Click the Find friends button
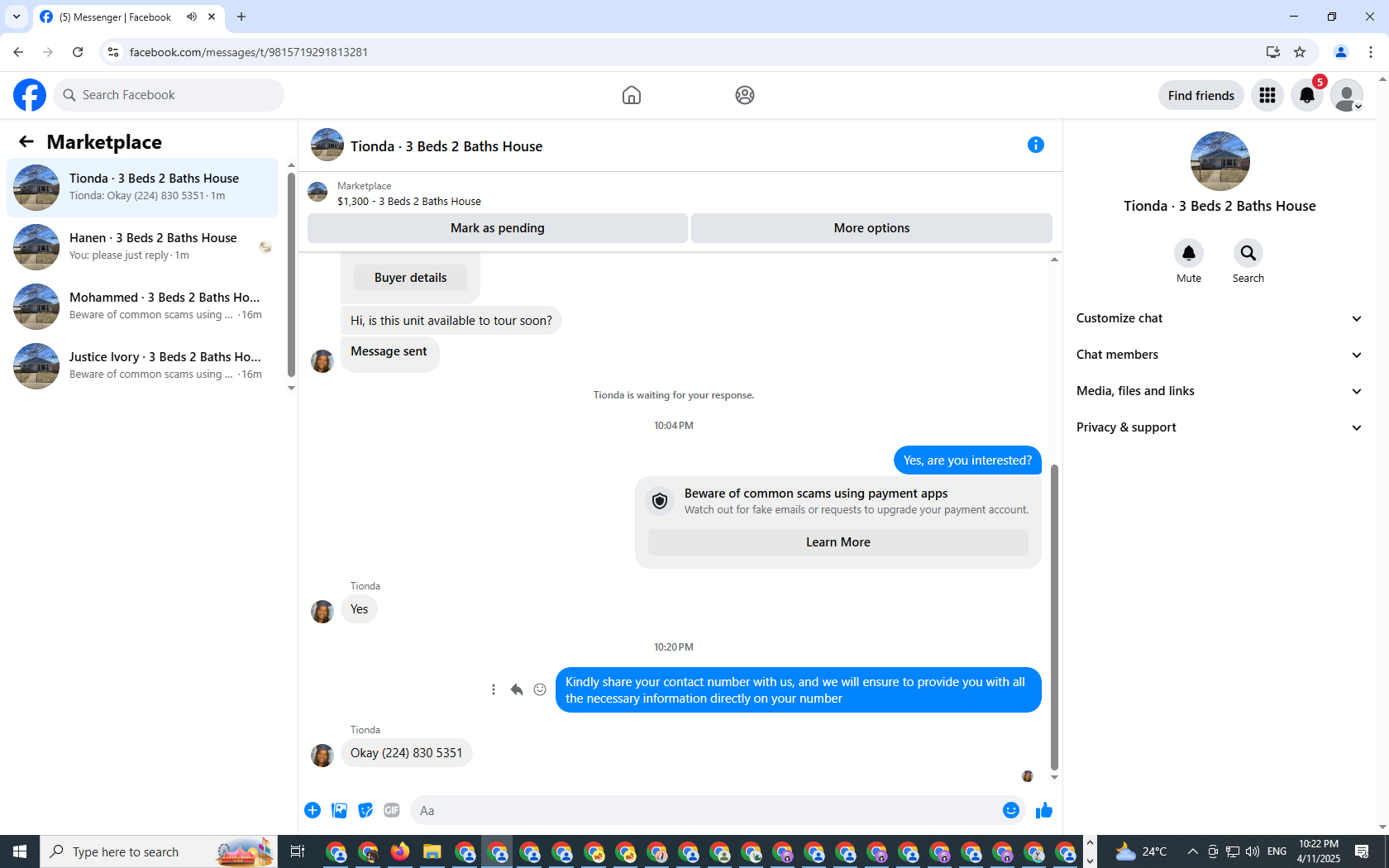 coord(1201,96)
